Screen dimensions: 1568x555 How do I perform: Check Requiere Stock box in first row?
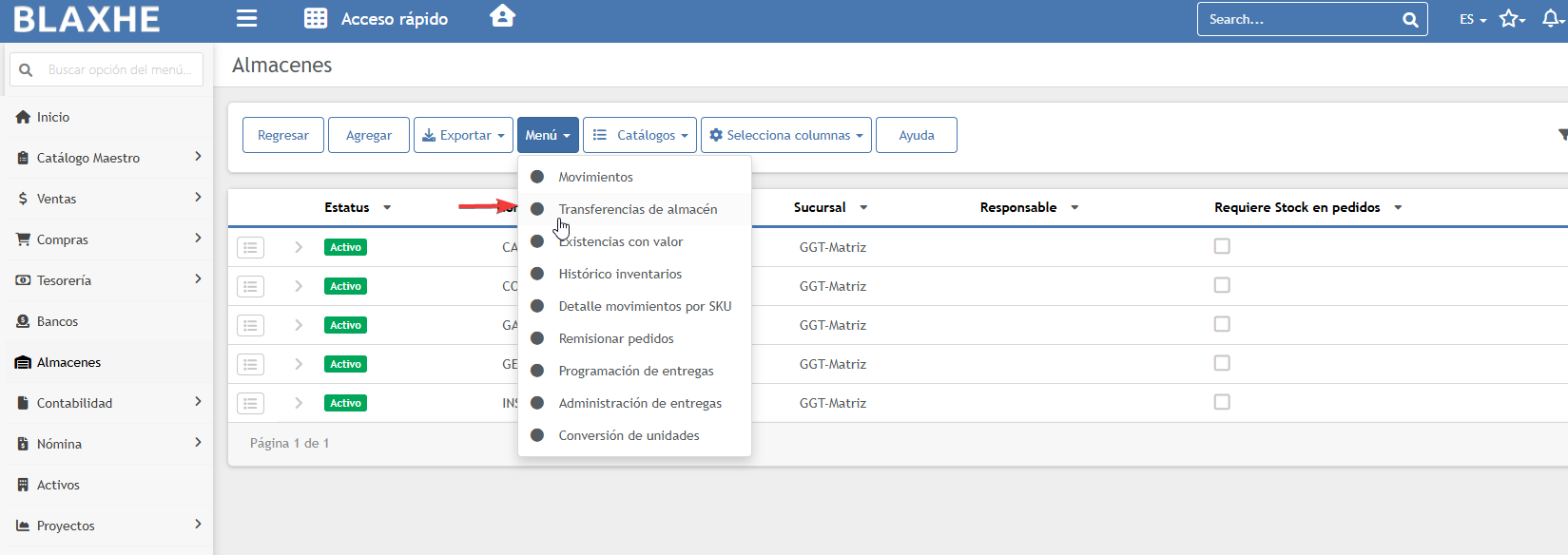click(x=1222, y=246)
